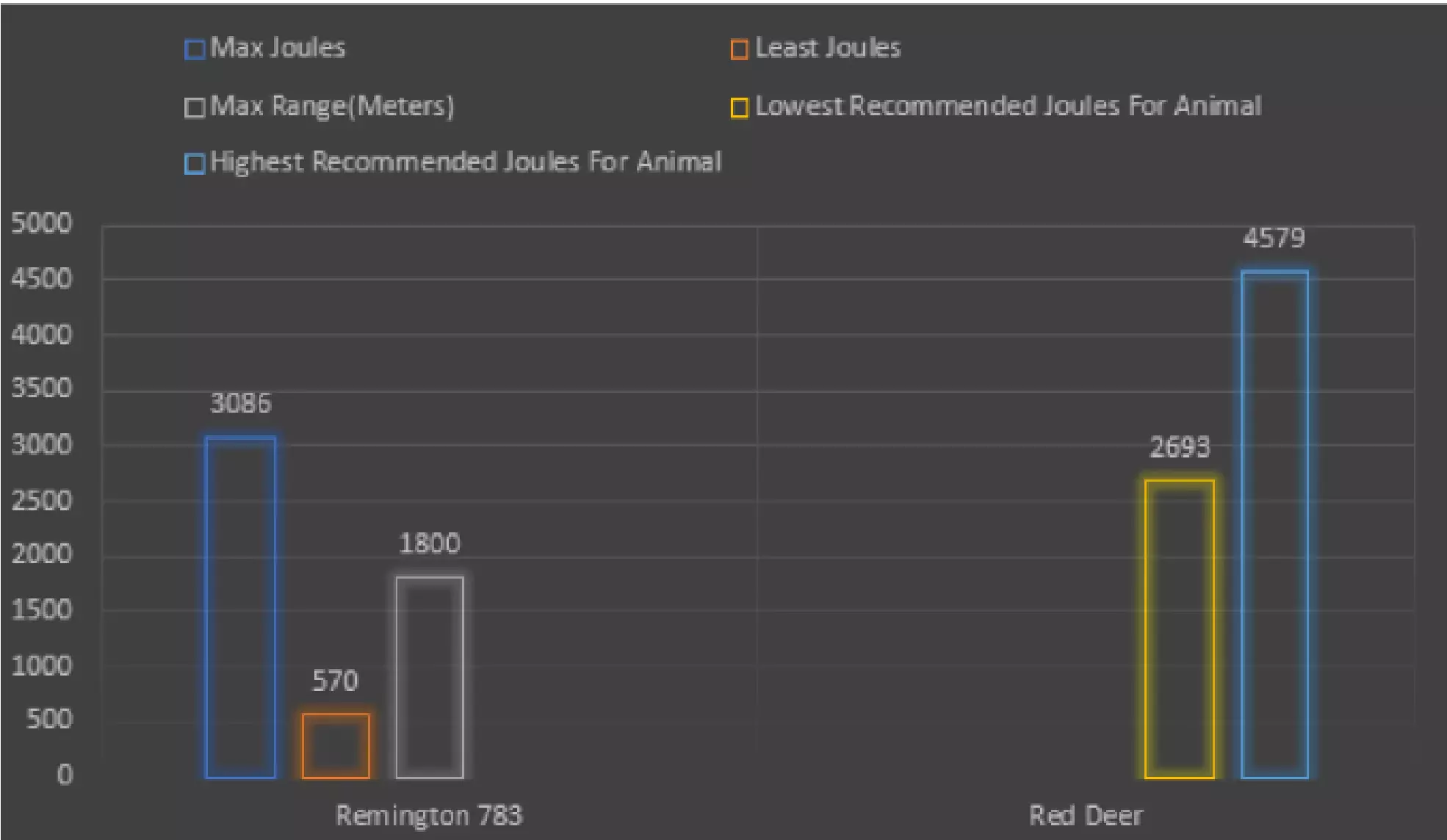
Task: Click the yellow Red Deer bar
Action: pos(1179,629)
